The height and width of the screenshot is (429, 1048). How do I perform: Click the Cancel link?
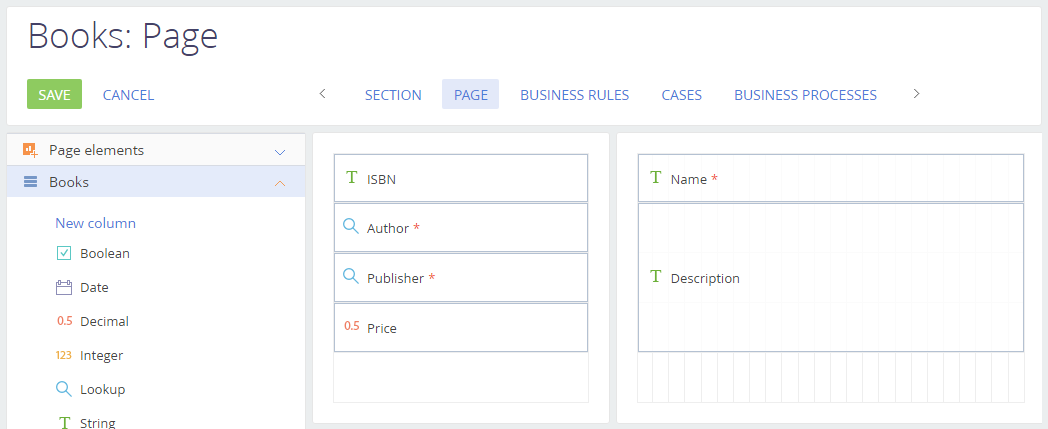coord(128,95)
